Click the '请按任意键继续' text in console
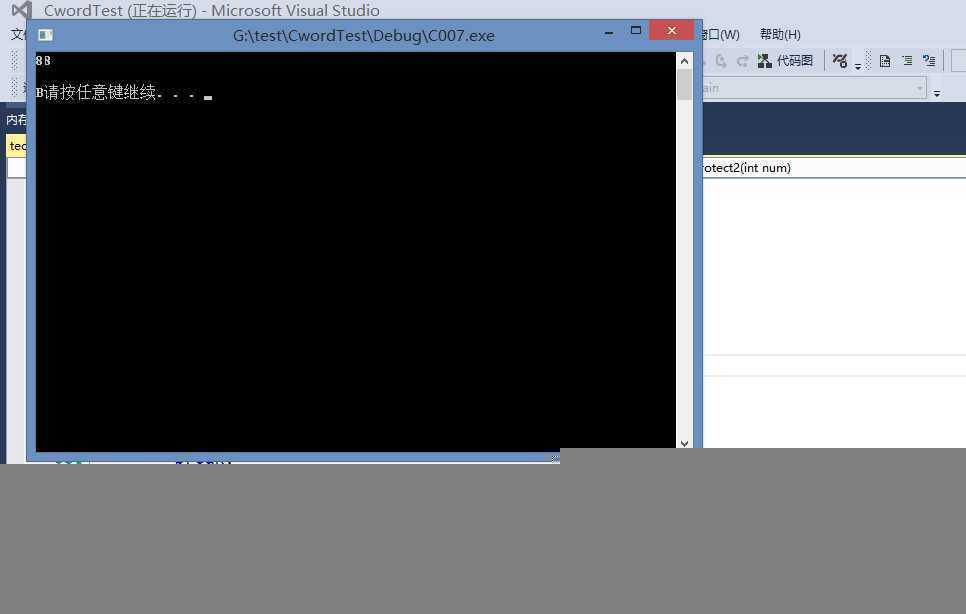 coord(100,92)
